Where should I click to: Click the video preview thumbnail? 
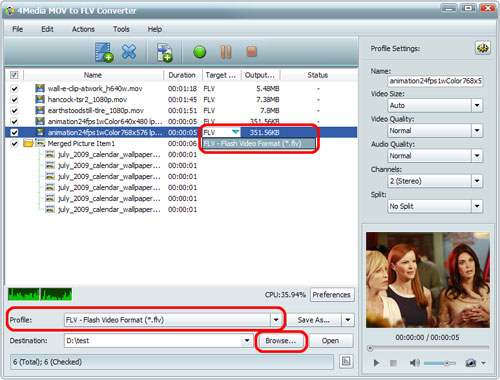[x=428, y=280]
